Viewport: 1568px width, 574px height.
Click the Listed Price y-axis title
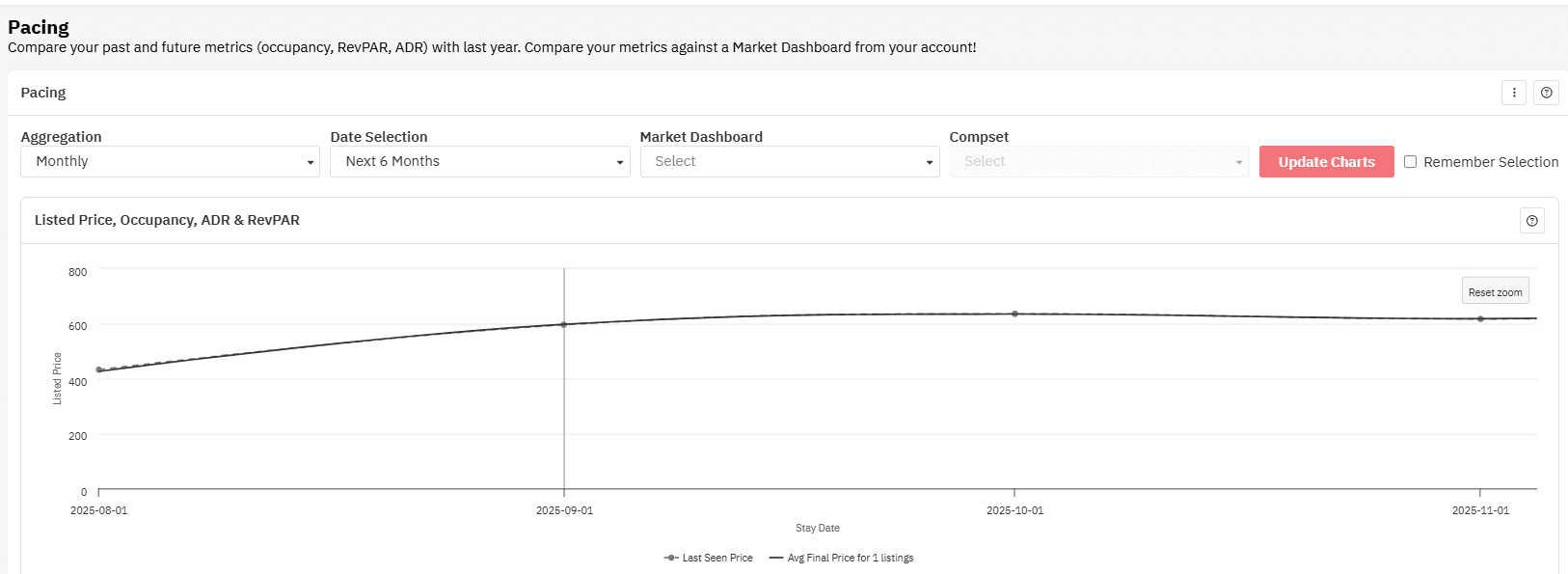[x=57, y=378]
